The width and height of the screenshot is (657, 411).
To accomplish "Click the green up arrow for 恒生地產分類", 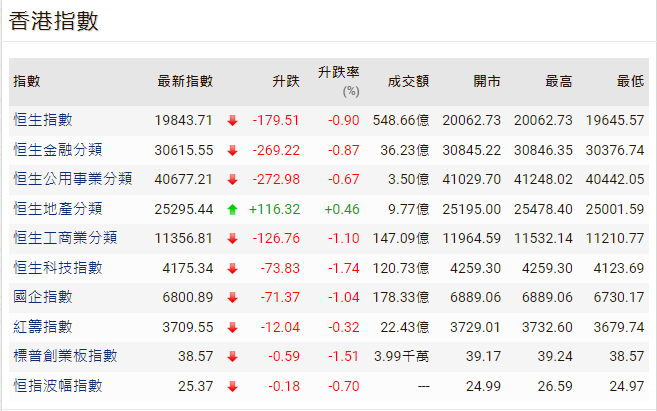I will [232, 209].
